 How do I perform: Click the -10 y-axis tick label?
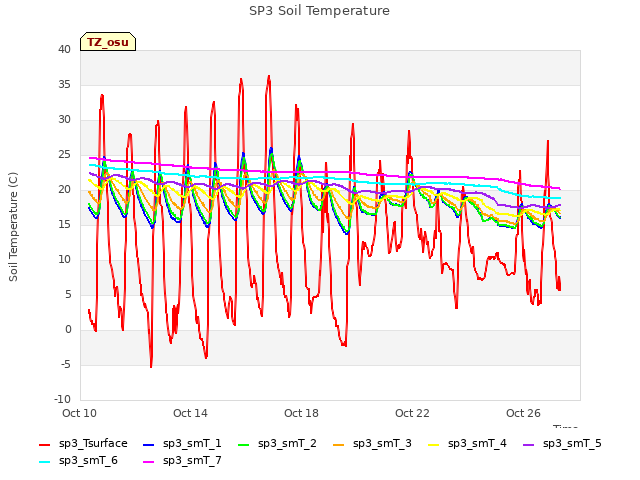click(x=62, y=399)
